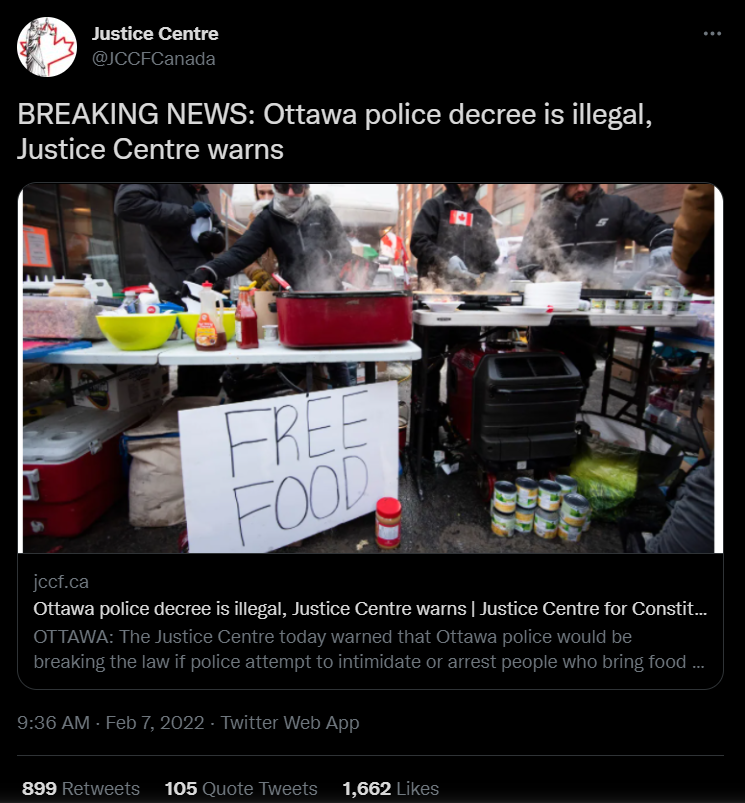Click the OTTAWA article description snippet
This screenshot has width=745, height=803.
click(369, 649)
